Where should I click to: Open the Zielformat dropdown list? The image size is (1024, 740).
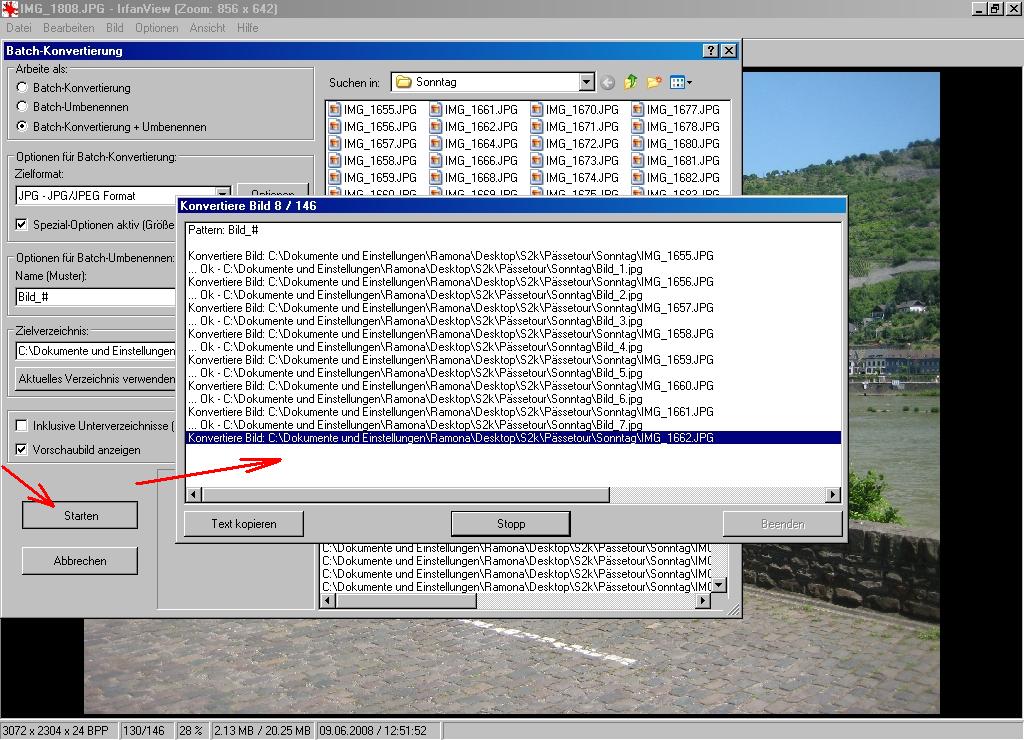click(223, 195)
